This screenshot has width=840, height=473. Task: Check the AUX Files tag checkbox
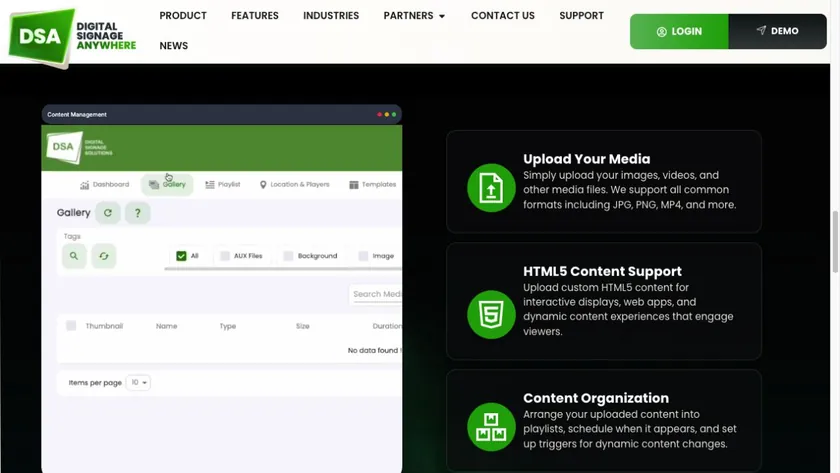(225, 256)
